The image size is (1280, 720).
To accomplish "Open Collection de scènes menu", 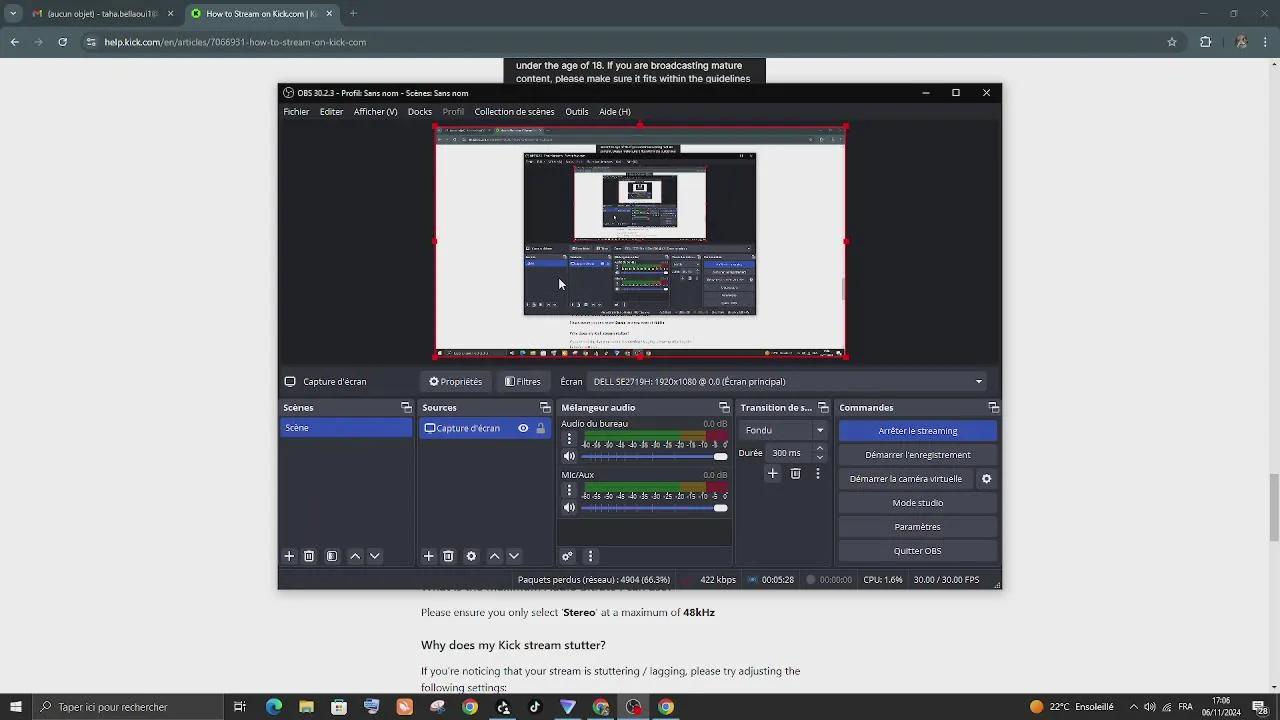I will (514, 112).
